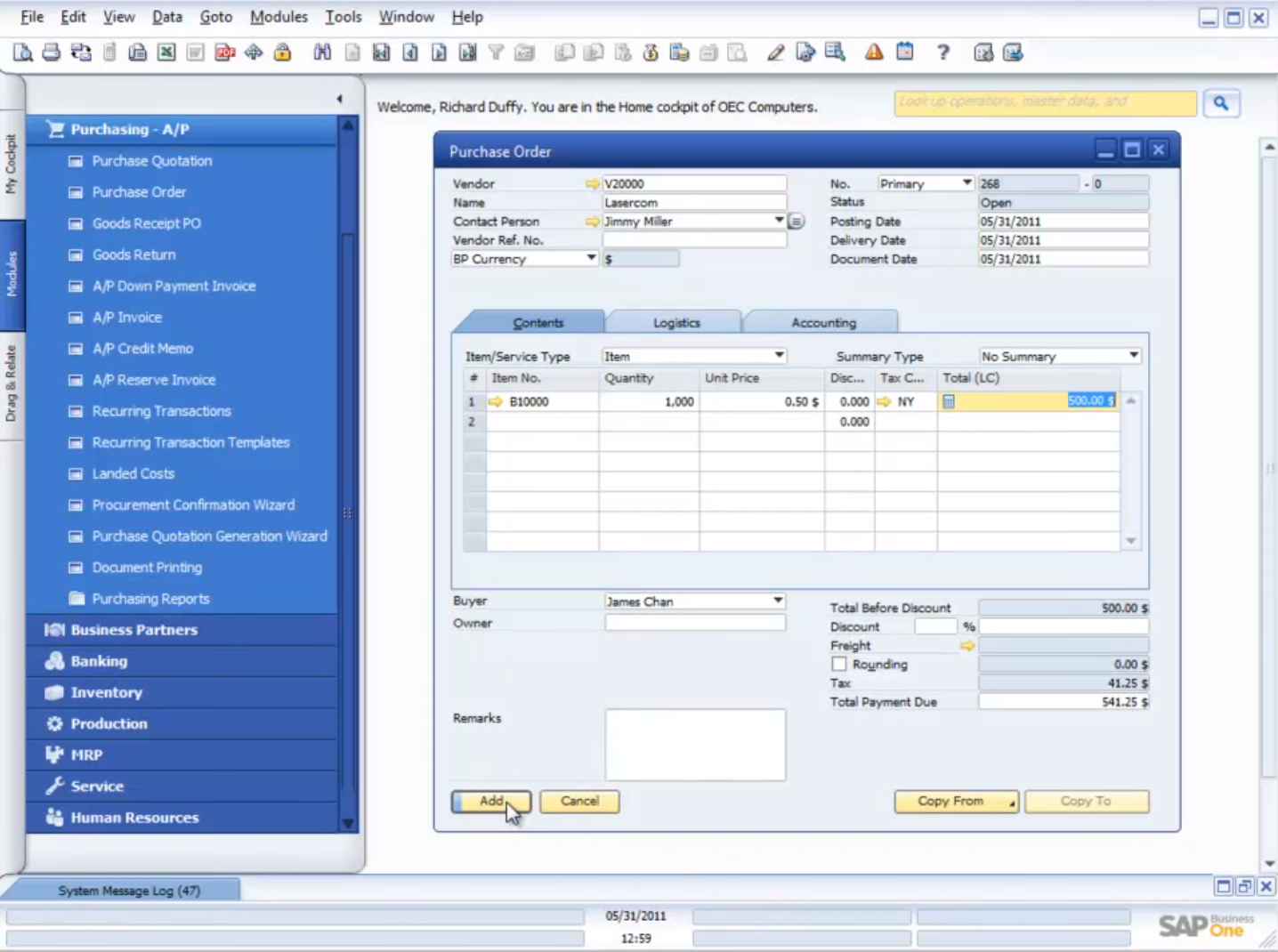Click inside the Remarks text field
The width and height of the screenshot is (1278, 952).
(695, 745)
